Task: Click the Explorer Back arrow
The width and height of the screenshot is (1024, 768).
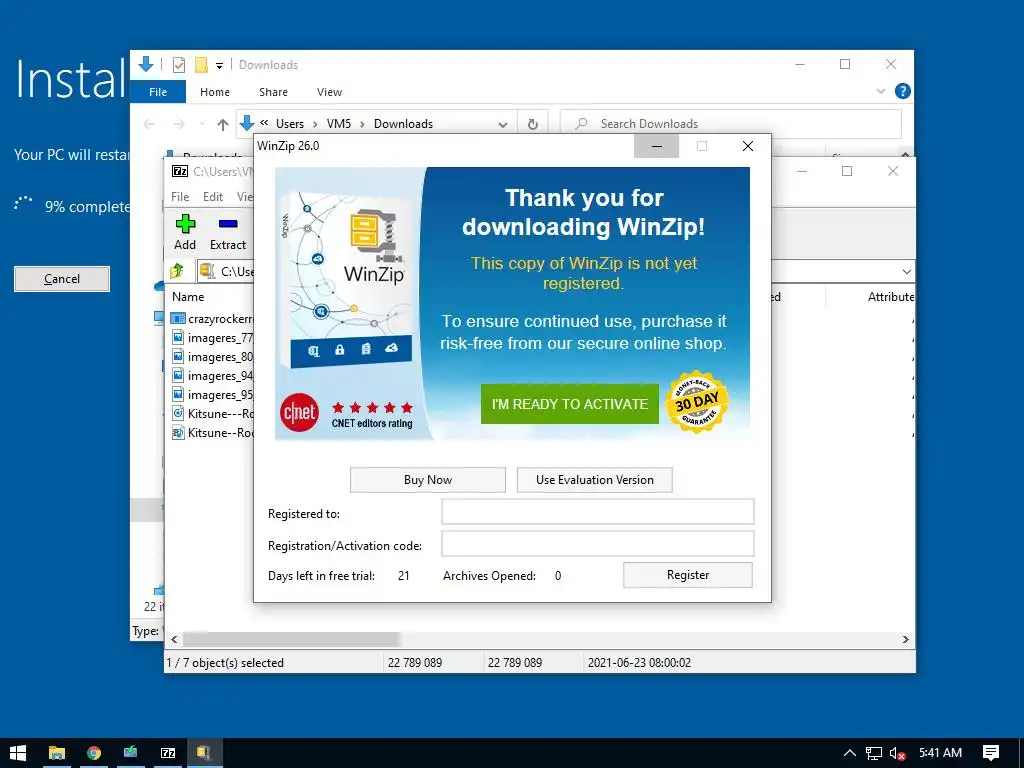Action: point(150,124)
